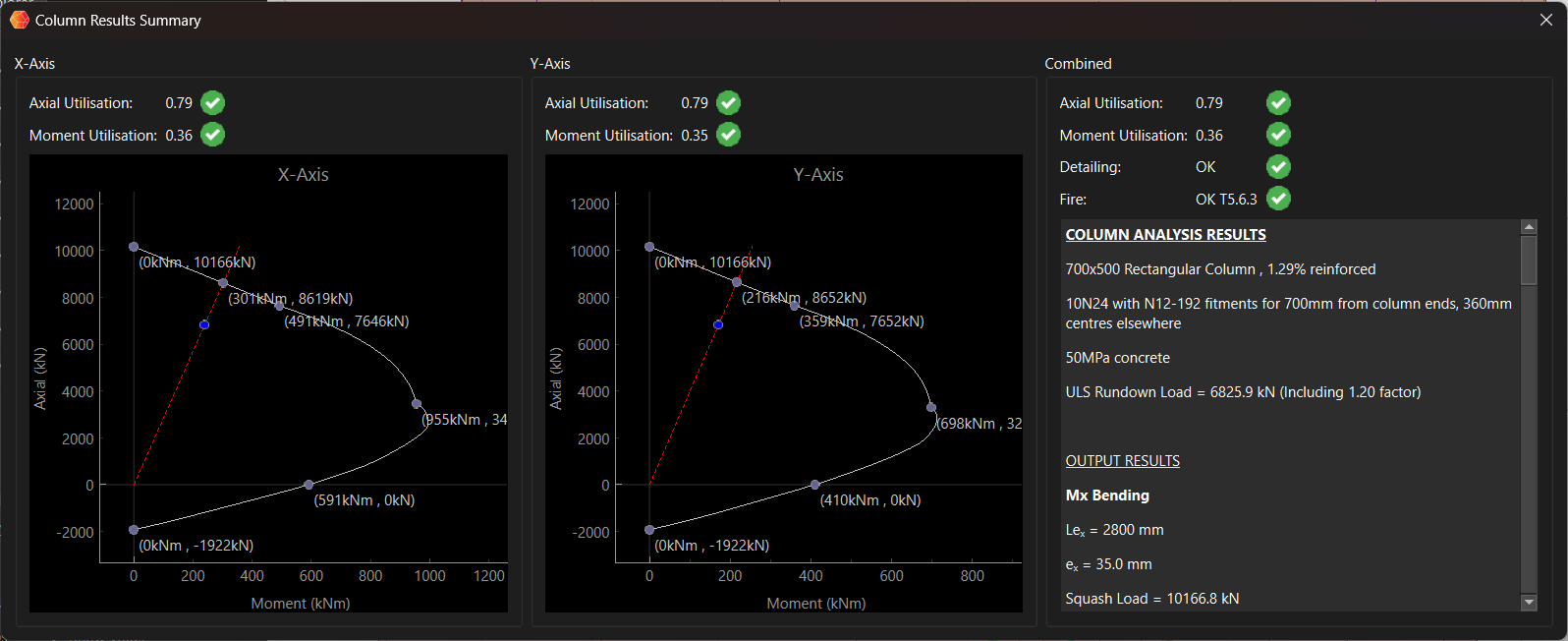1568x641 pixels.
Task: Close the Column Results Summary window
Action: click(x=1545, y=20)
